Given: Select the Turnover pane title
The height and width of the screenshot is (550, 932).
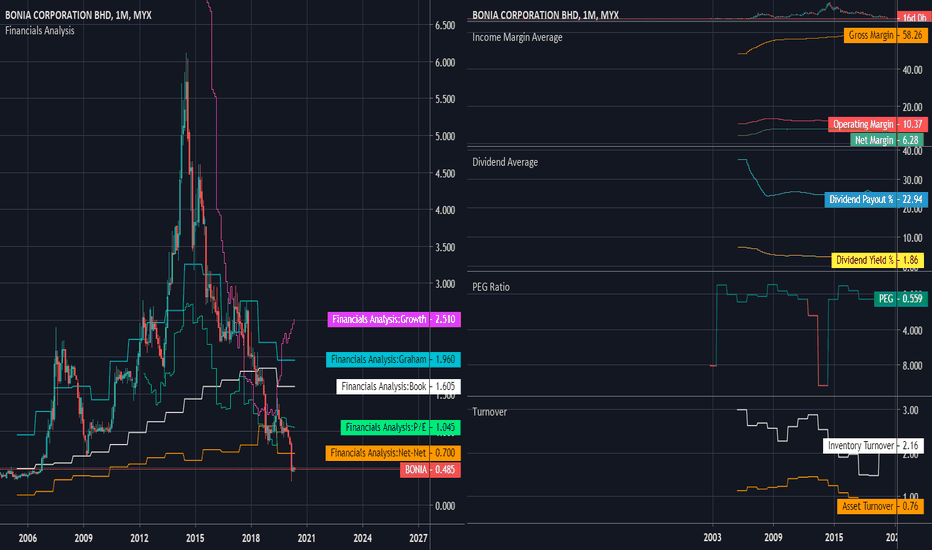Looking at the screenshot, I should tap(489, 411).
